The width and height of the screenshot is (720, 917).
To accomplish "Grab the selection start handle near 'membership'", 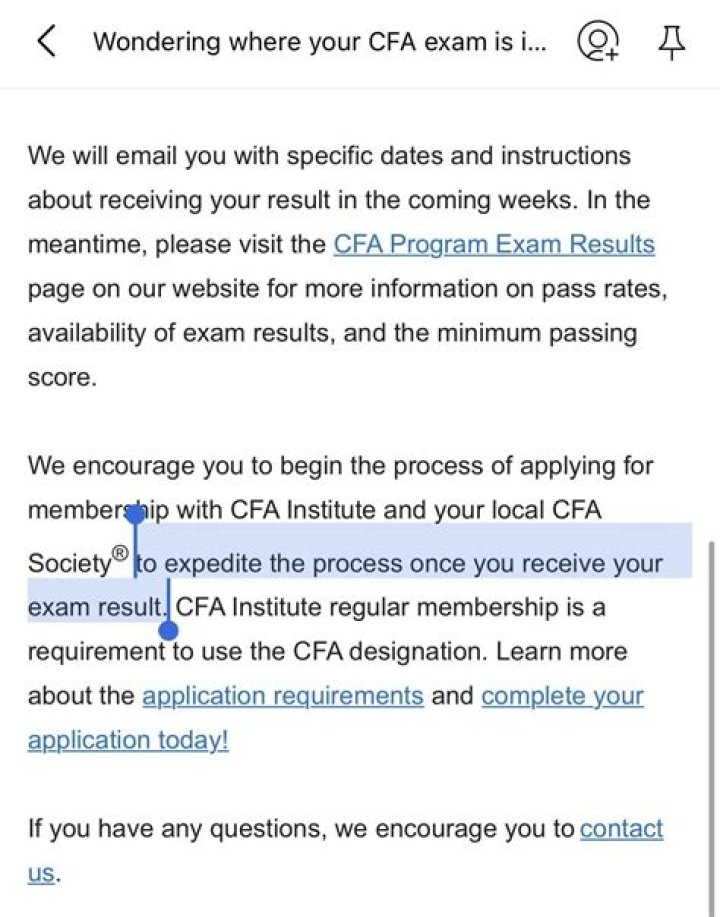I will 135,515.
